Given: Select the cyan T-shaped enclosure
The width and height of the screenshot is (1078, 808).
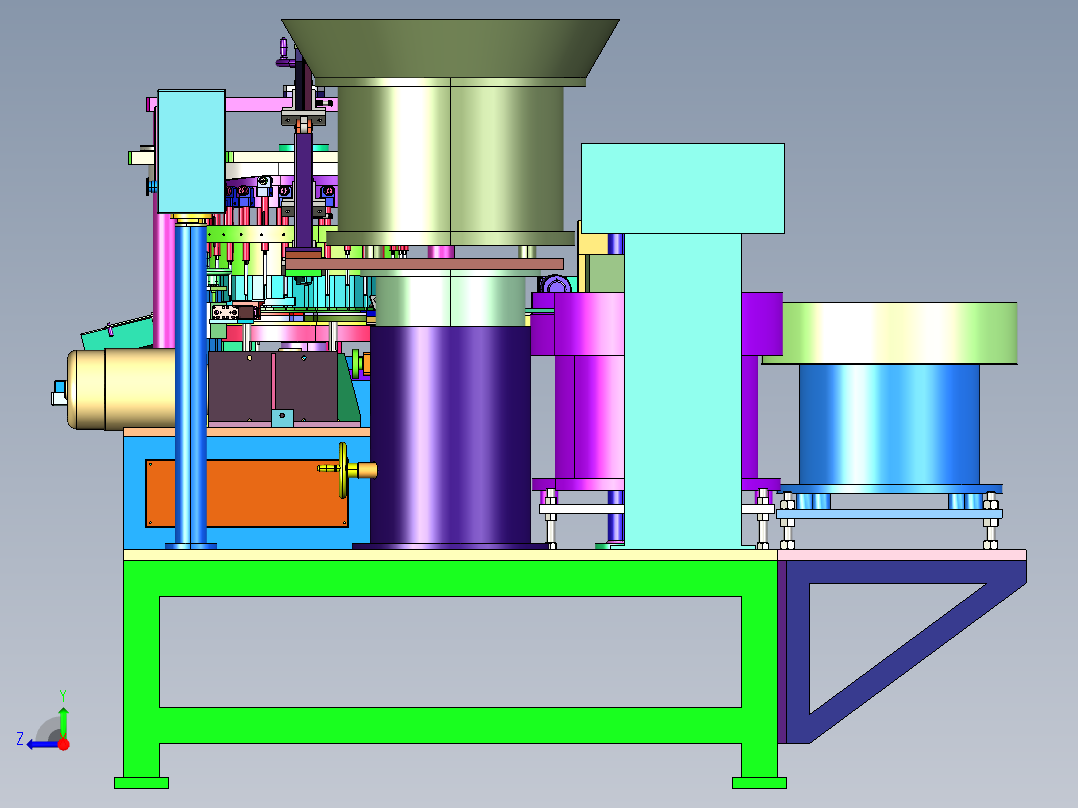Looking at the screenshot, I should coord(683,344).
